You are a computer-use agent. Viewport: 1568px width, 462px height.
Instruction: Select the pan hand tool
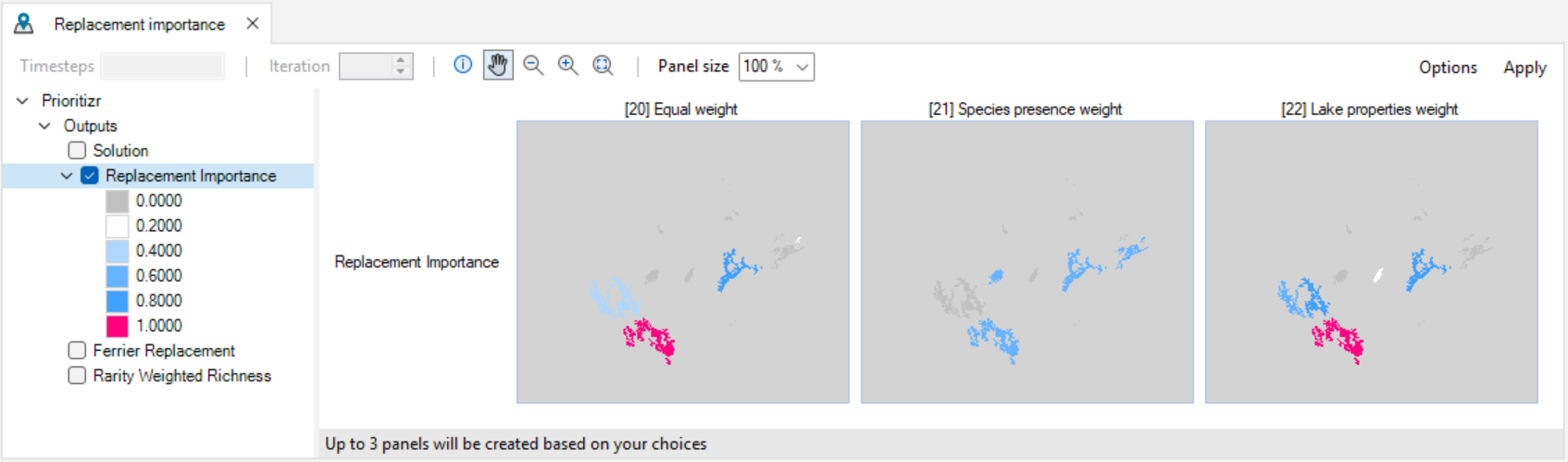click(x=498, y=65)
